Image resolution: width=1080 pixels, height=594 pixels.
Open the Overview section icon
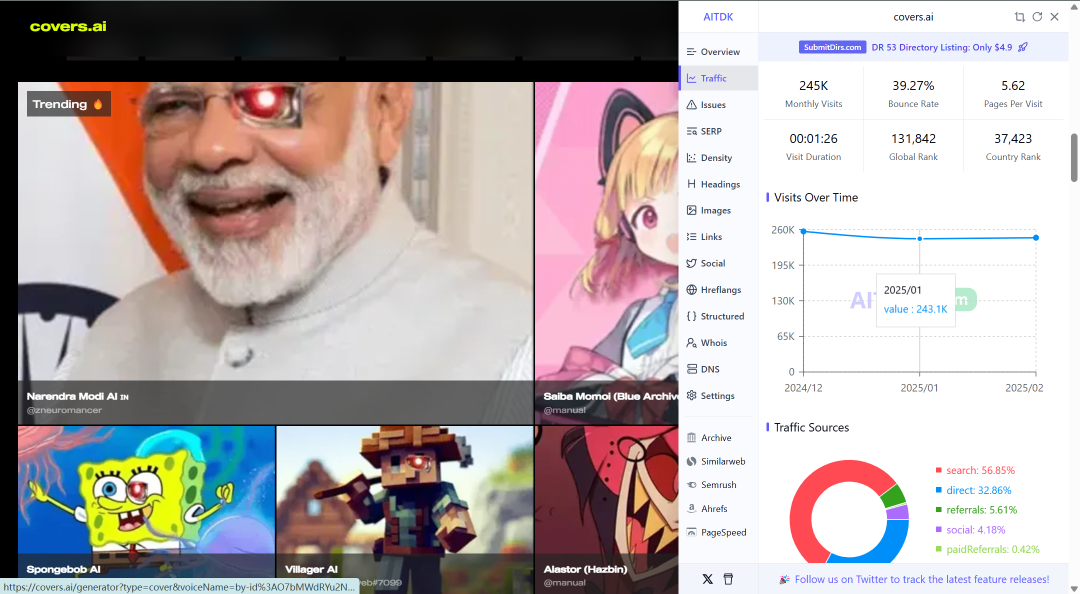point(692,52)
